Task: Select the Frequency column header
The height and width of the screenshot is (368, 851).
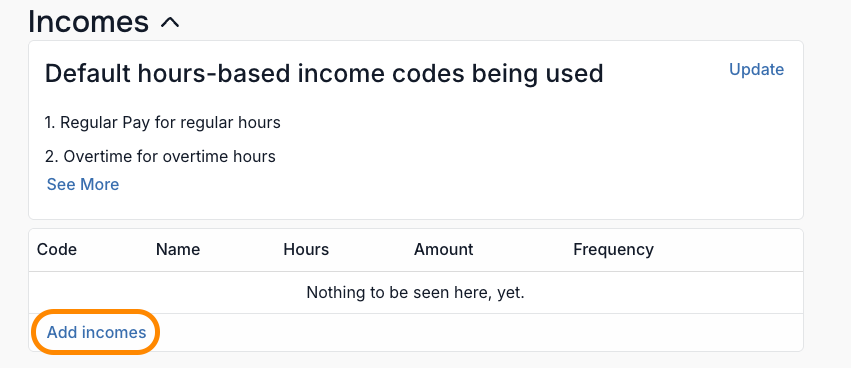Action: 613,250
